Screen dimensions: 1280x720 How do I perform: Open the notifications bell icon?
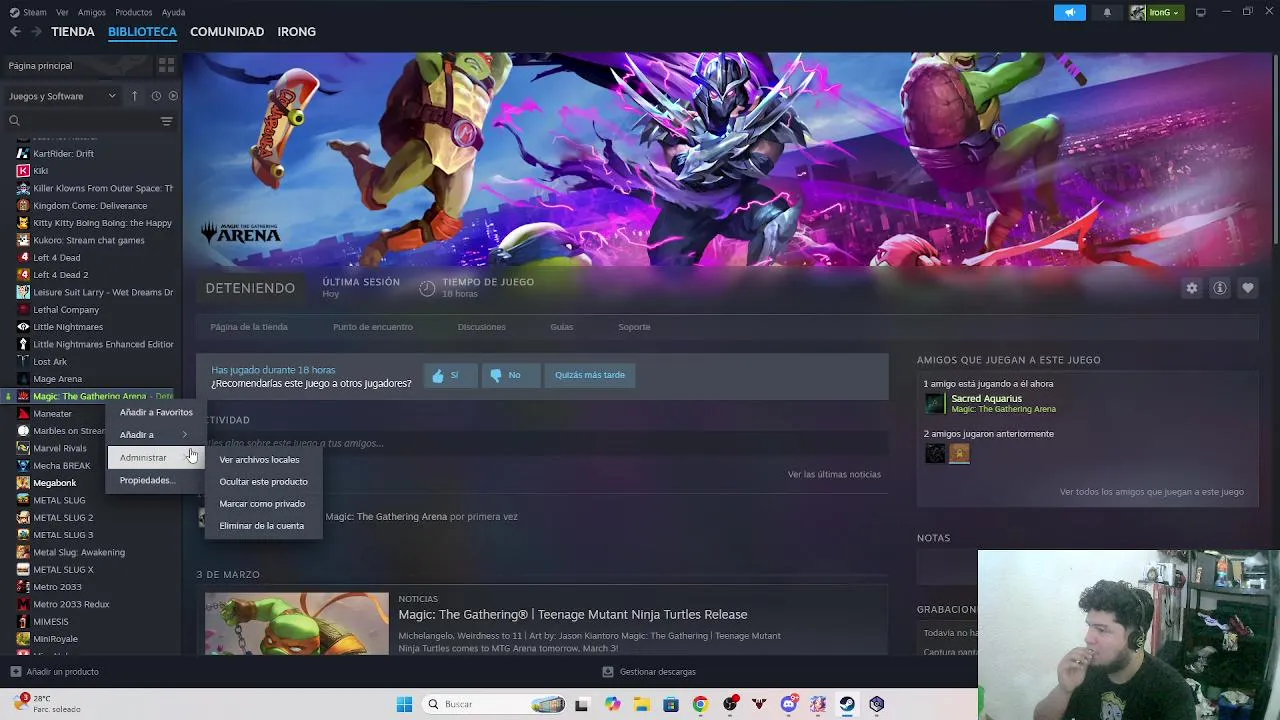[x=1107, y=12]
